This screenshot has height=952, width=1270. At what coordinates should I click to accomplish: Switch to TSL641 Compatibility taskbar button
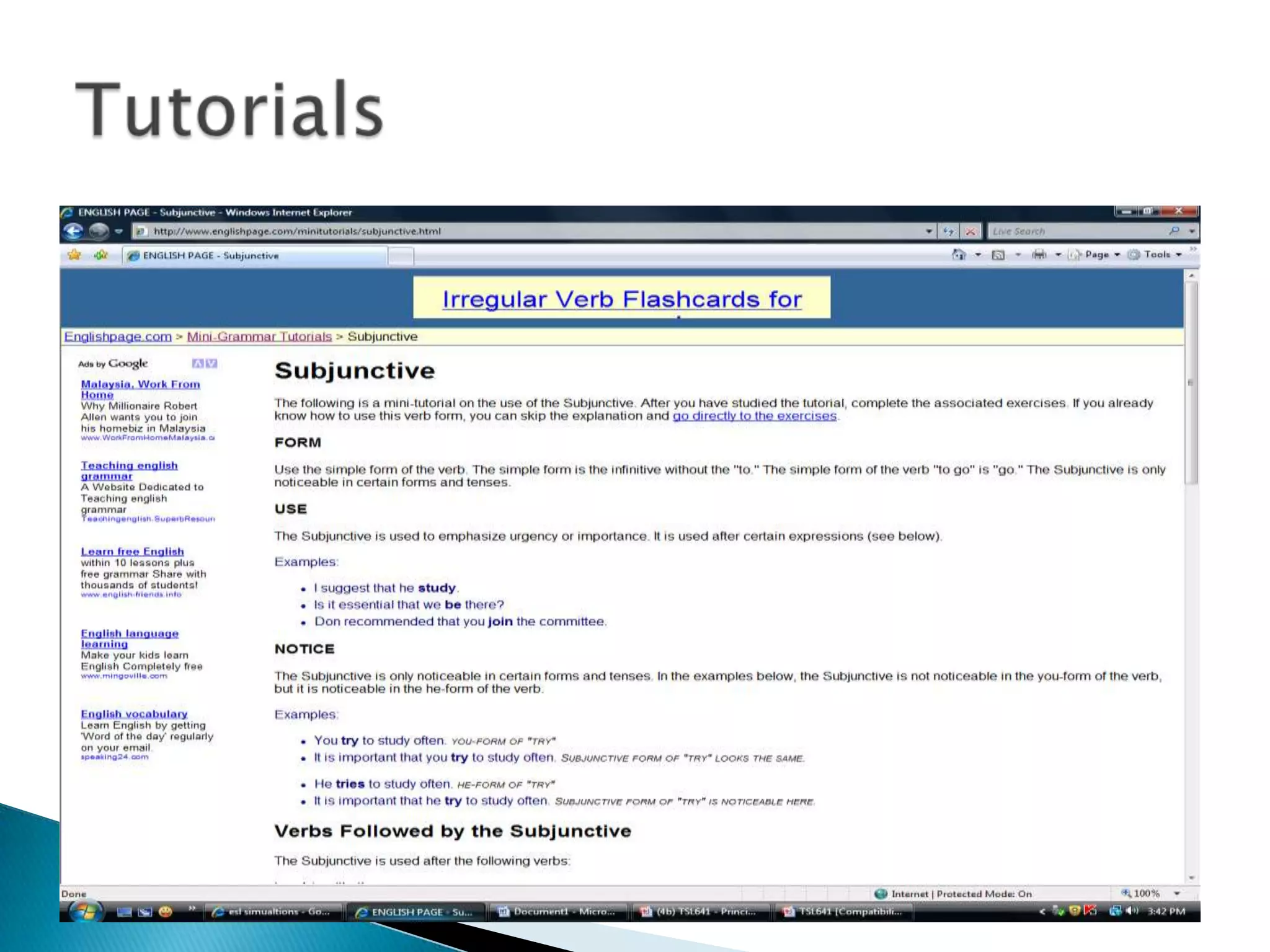tap(843, 912)
